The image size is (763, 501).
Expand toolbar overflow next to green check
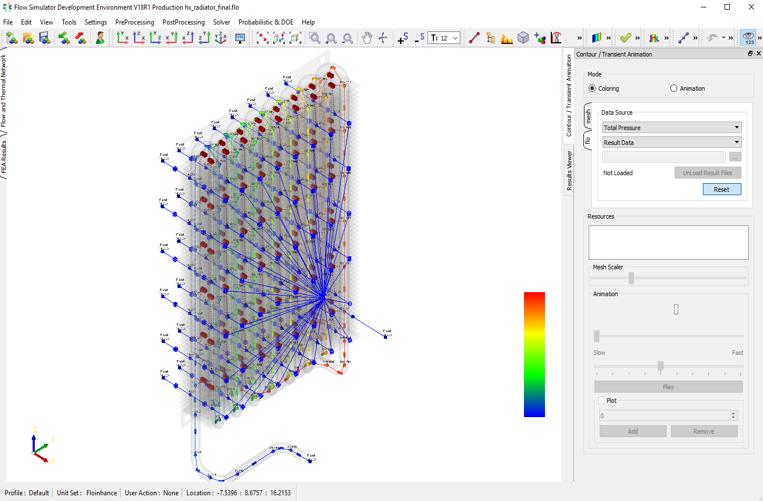[637, 38]
